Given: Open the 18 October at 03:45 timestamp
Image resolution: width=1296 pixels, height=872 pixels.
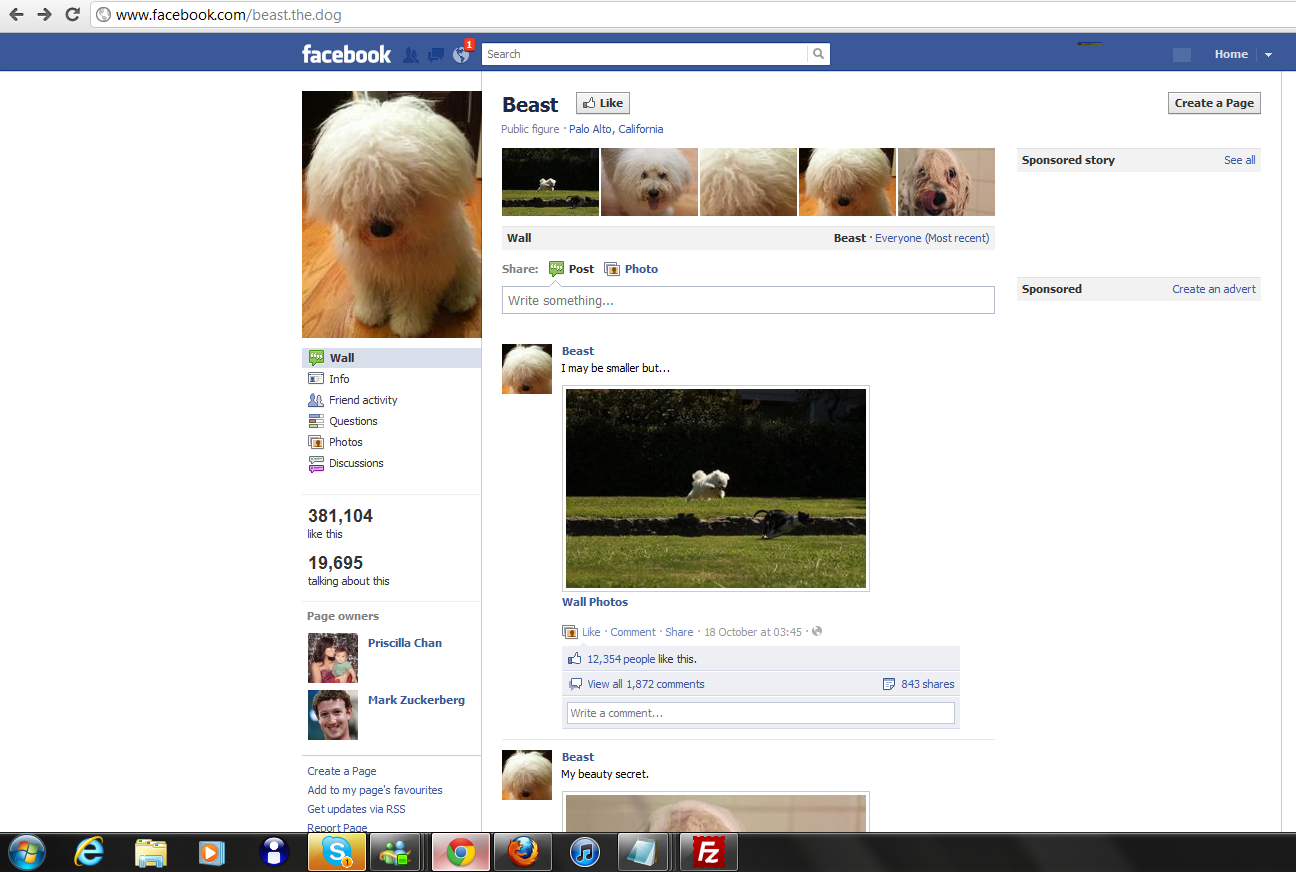Looking at the screenshot, I should (753, 632).
